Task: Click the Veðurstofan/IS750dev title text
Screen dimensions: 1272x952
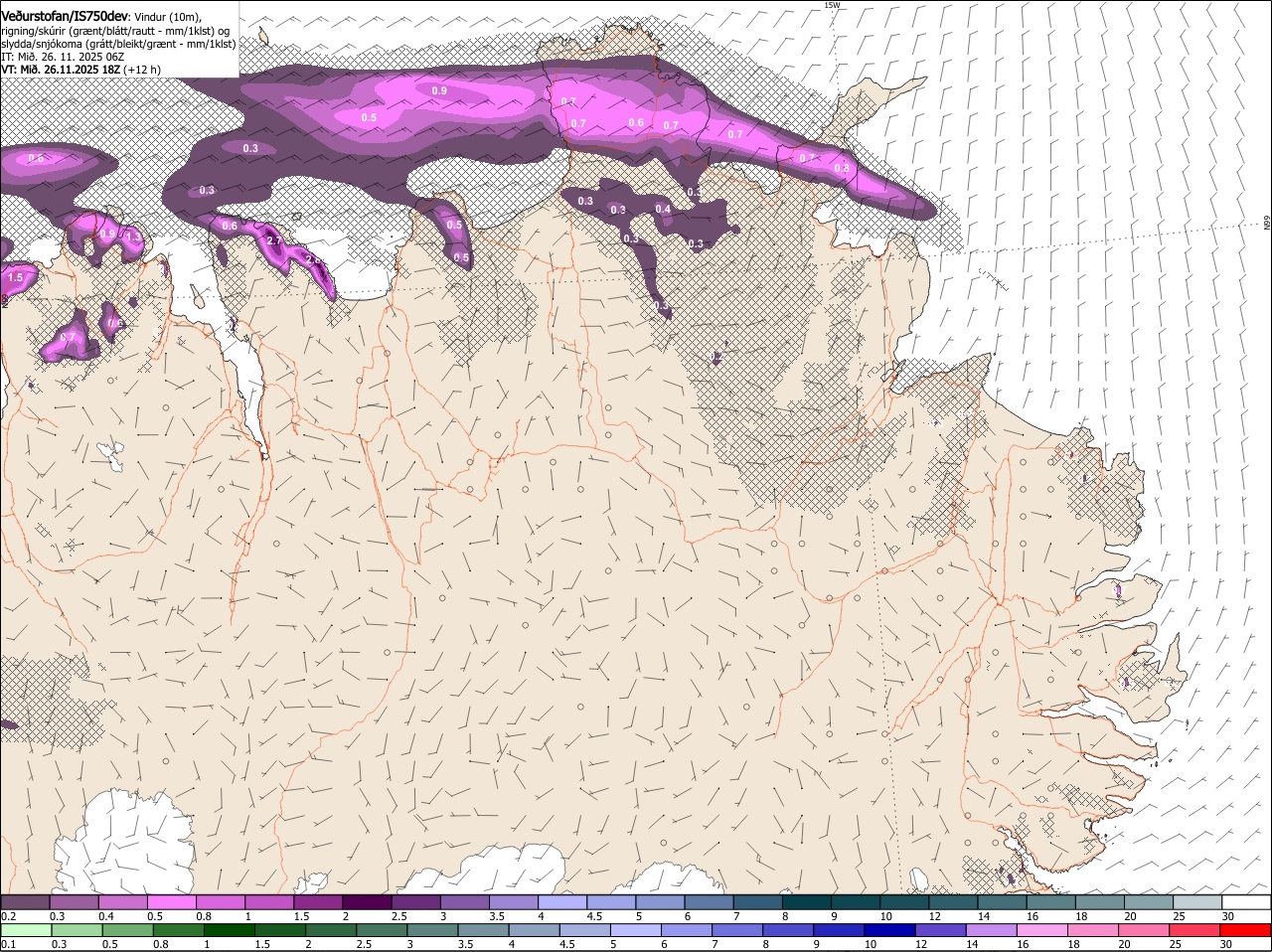Action: tap(65, 17)
